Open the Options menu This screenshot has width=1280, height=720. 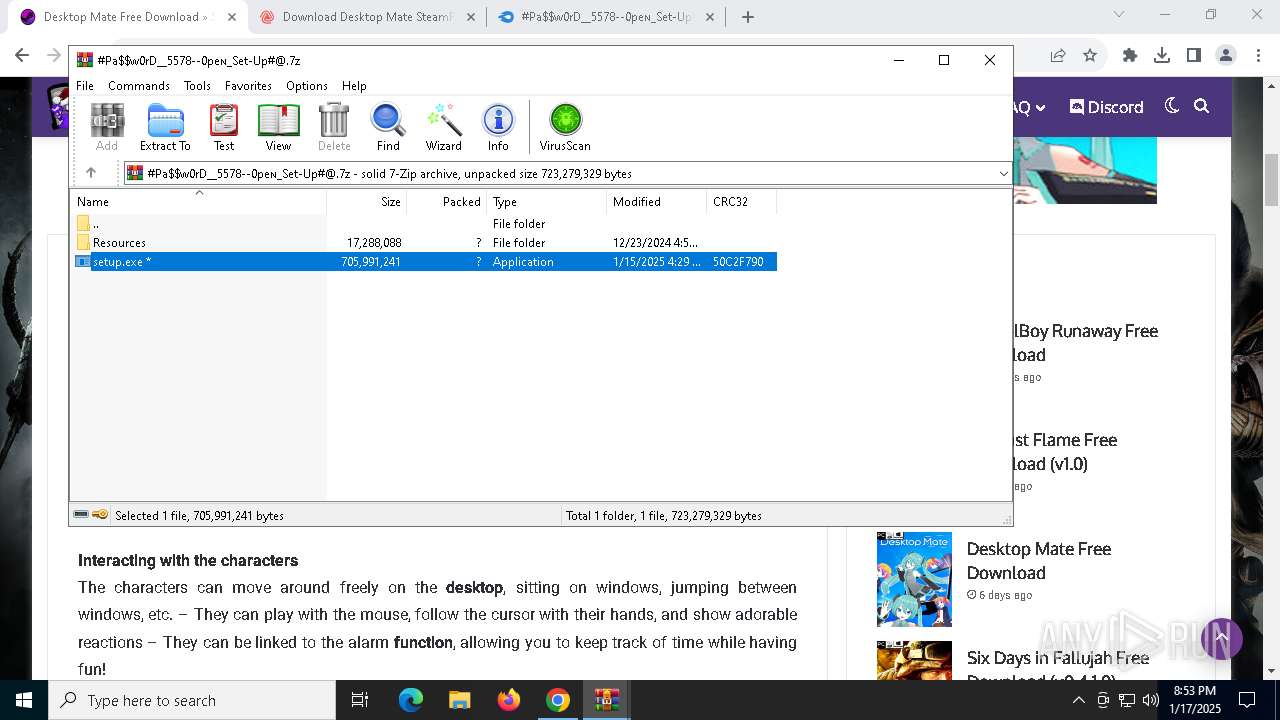(307, 86)
